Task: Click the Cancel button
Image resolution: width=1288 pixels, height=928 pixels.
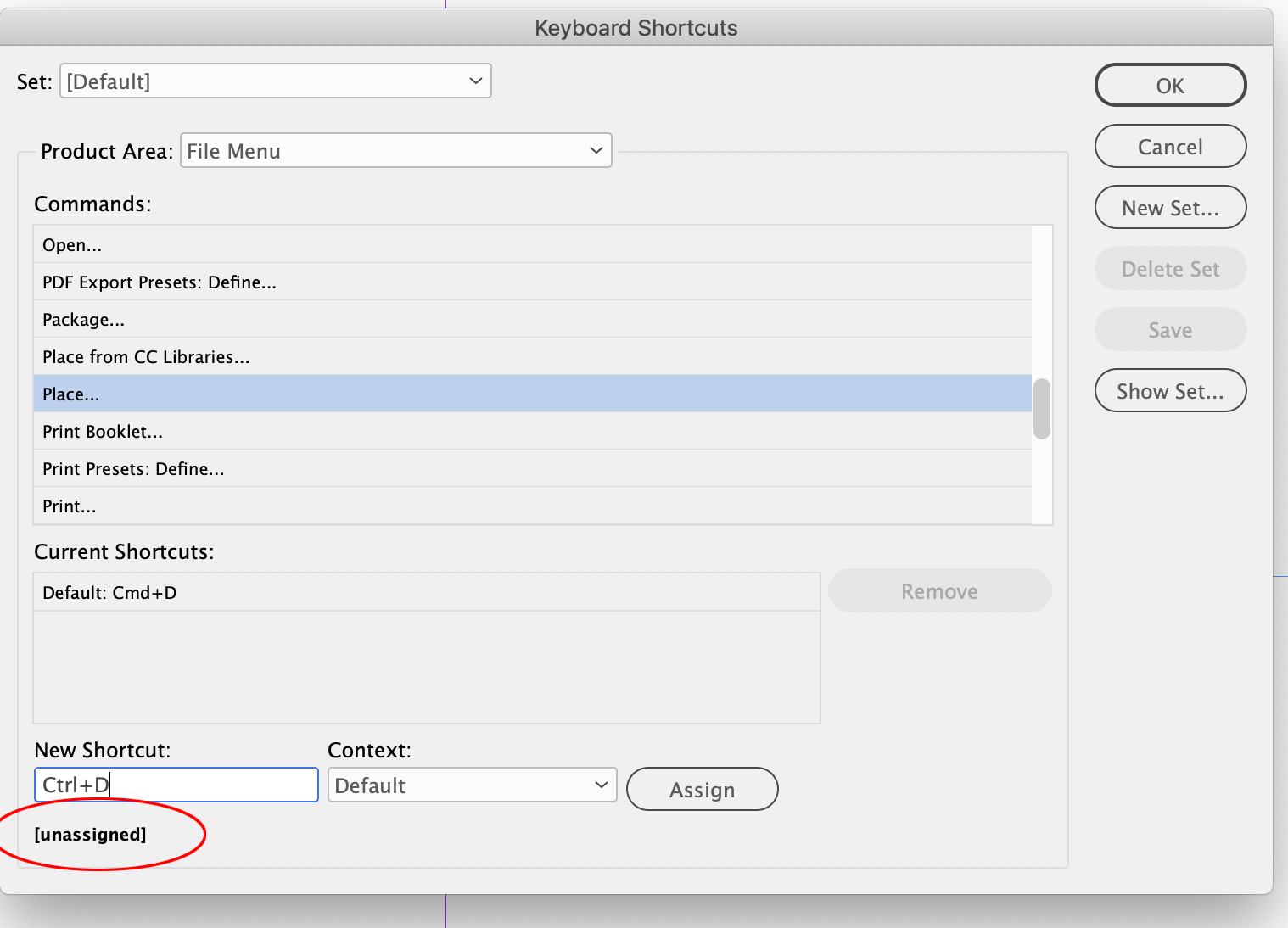Action: pos(1170,146)
